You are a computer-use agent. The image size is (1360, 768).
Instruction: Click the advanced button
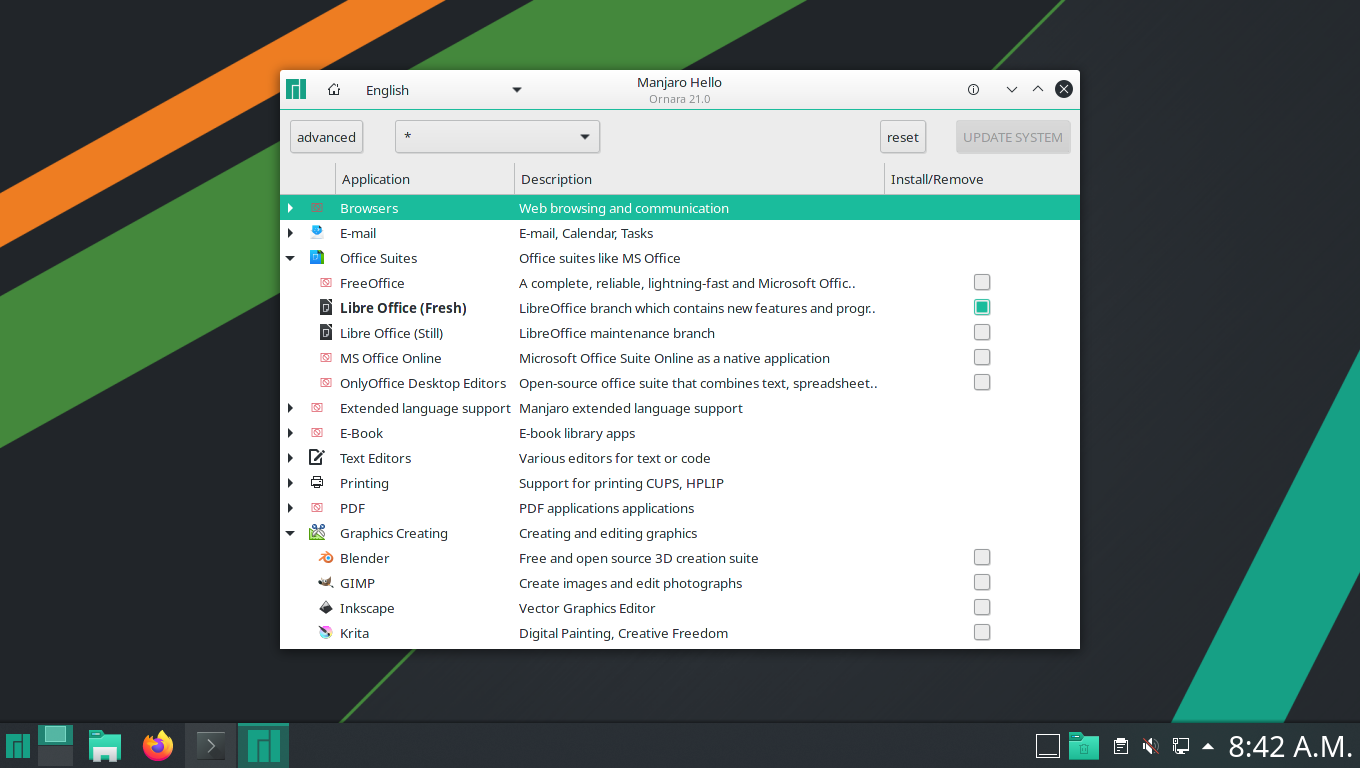326,137
